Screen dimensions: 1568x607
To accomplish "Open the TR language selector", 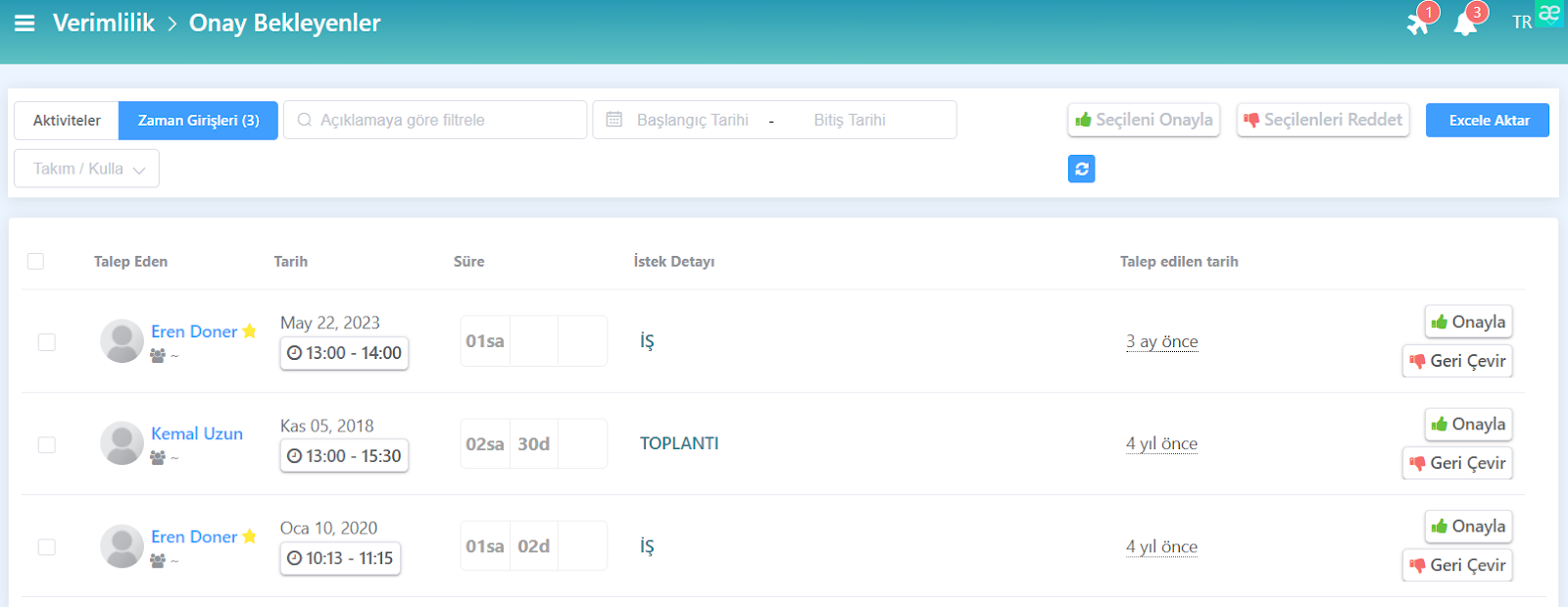I will (1521, 23).
